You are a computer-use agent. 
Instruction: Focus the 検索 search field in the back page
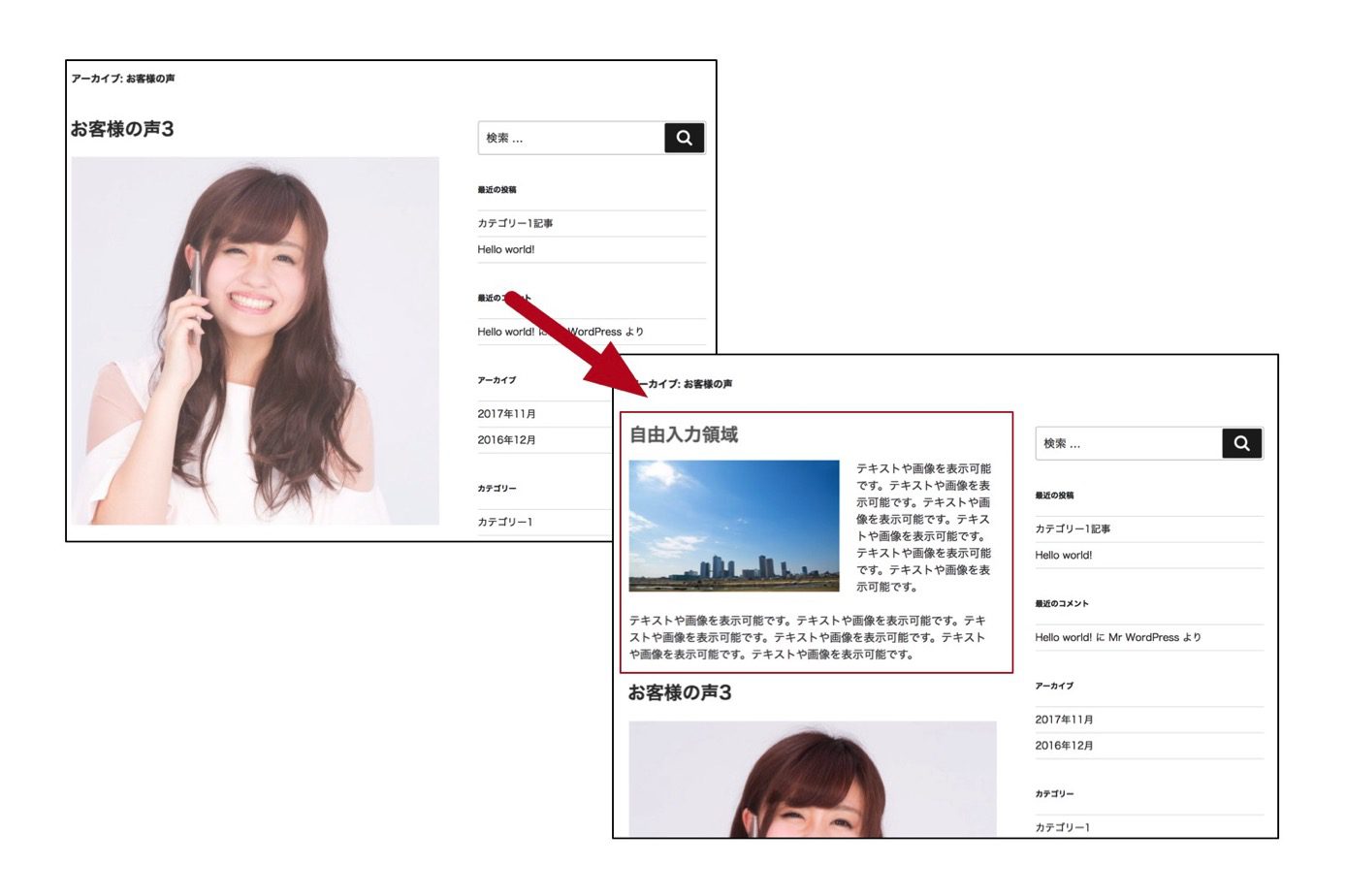coord(571,138)
